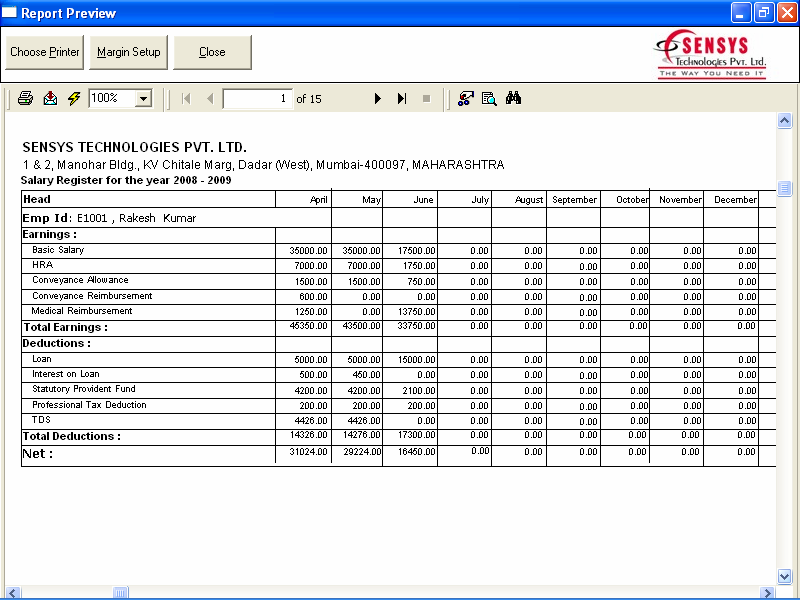Click 'Conveyance Reimbursement' row label
Viewport: 800px width, 600px height.
92,296
